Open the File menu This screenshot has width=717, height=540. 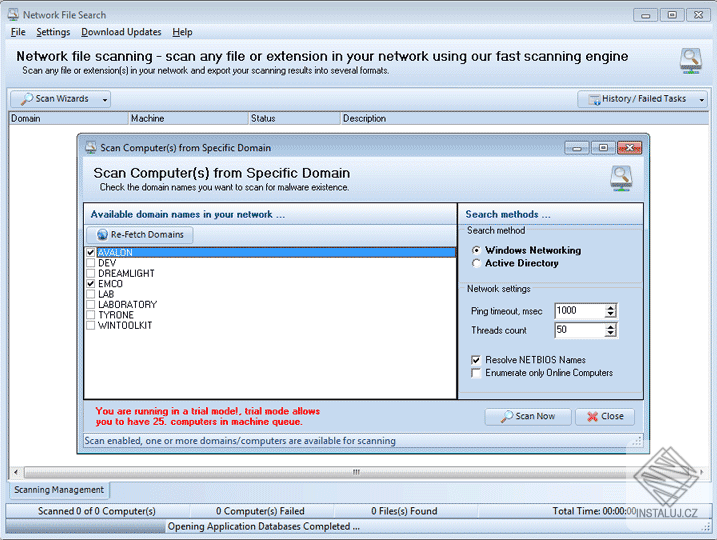point(18,32)
